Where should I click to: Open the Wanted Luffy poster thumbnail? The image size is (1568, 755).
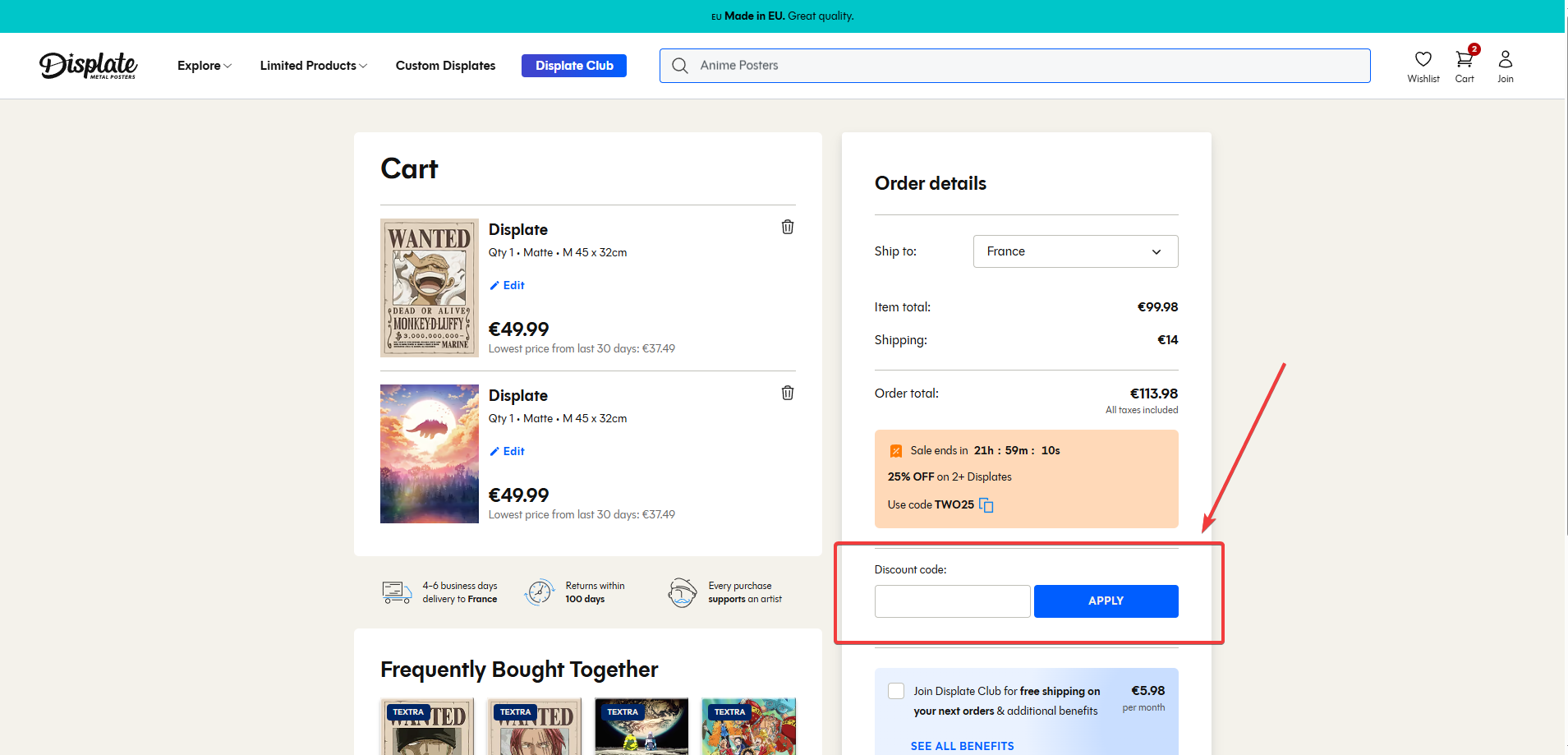pos(430,288)
